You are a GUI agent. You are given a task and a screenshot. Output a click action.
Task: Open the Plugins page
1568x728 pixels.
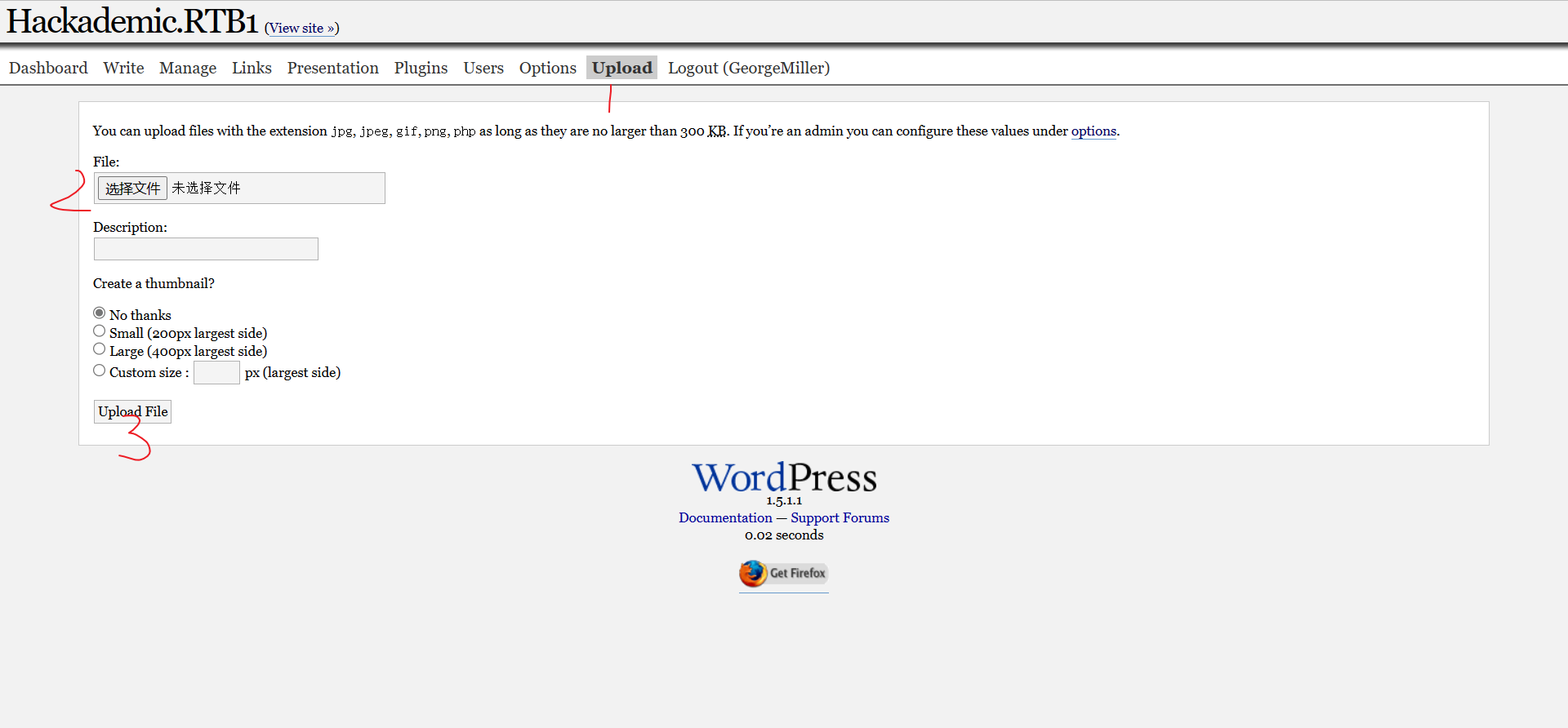pyautogui.click(x=421, y=68)
